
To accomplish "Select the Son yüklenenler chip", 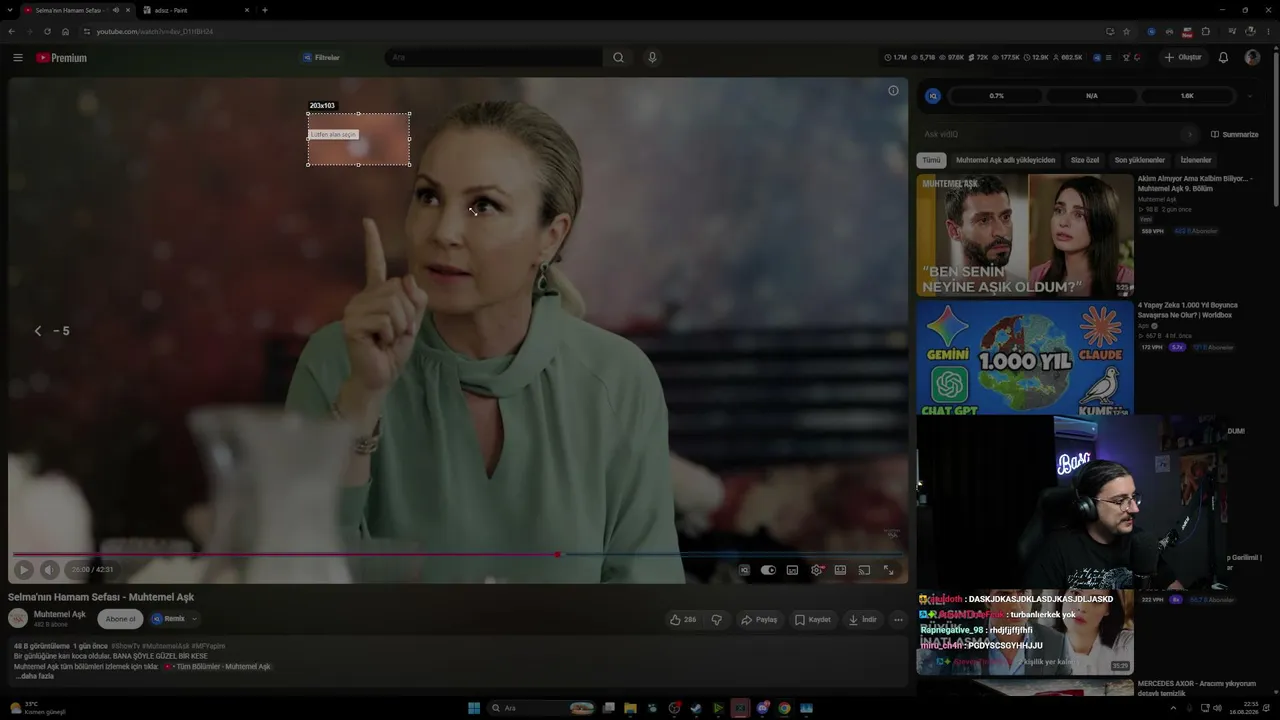I will pos(1140,160).
